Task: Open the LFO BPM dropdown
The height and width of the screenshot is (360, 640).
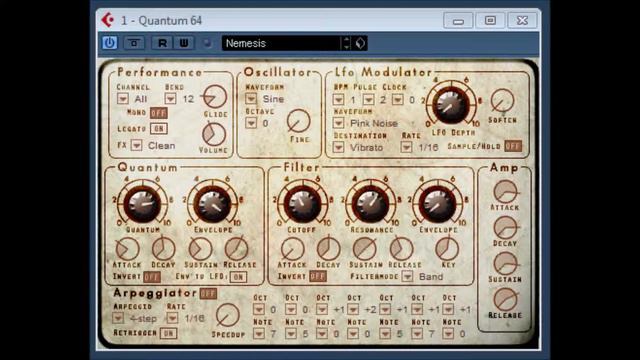Action: click(338, 100)
